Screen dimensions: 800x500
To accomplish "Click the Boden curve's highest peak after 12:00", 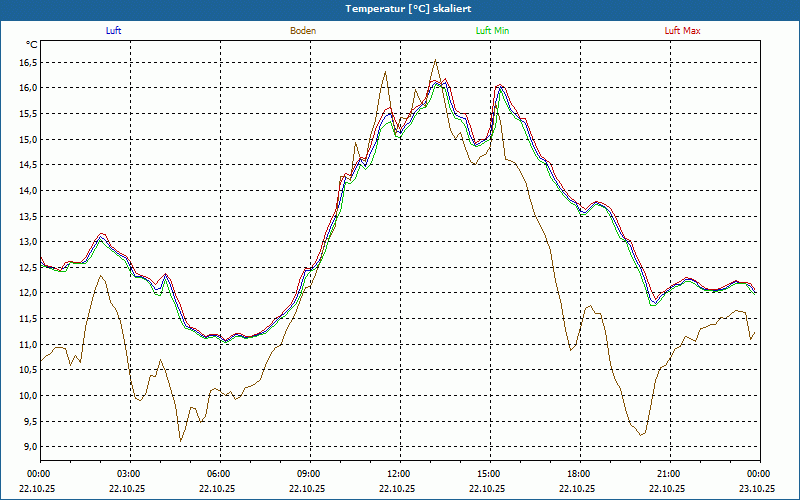I will 435,61.
